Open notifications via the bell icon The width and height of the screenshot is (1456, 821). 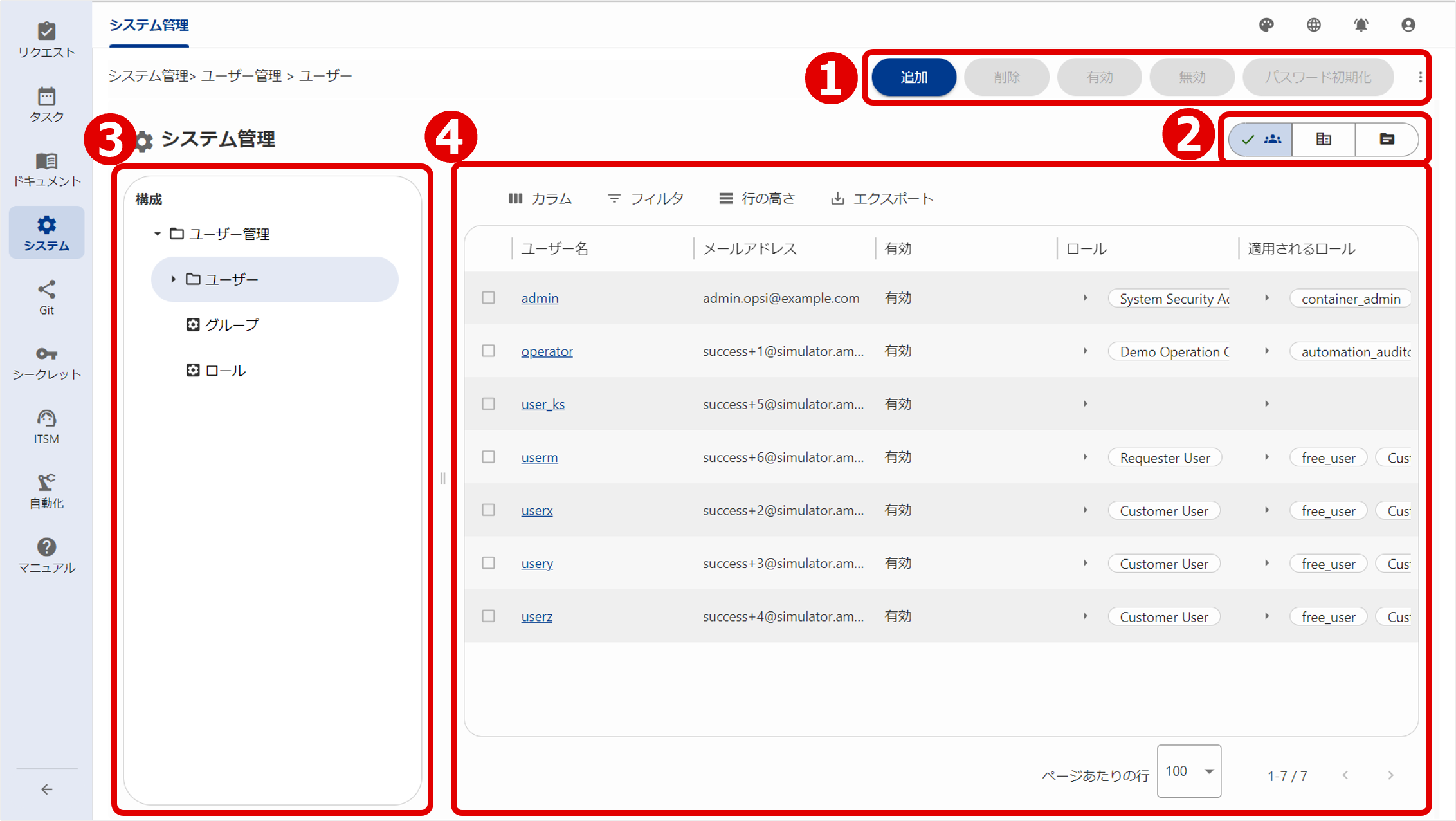point(1361,25)
